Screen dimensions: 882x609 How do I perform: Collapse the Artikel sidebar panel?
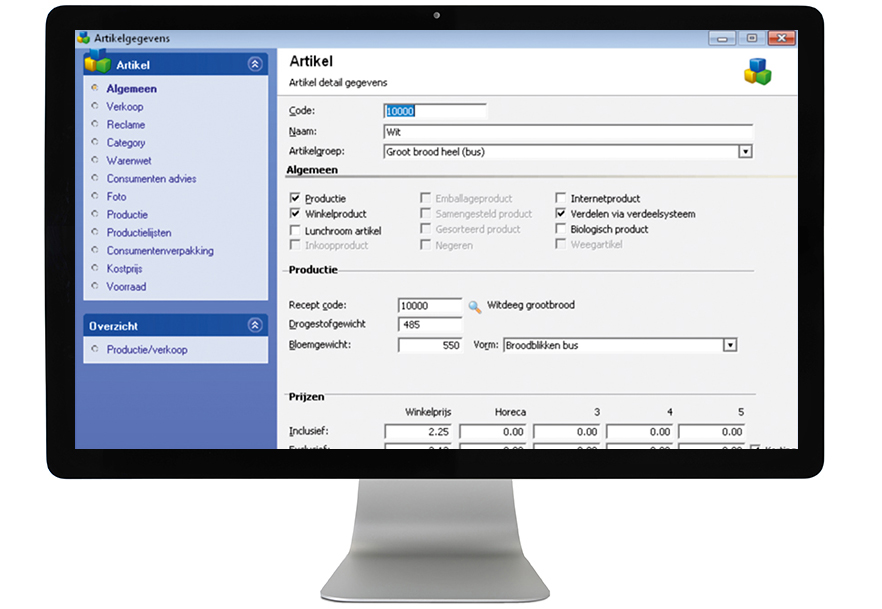[x=255, y=64]
